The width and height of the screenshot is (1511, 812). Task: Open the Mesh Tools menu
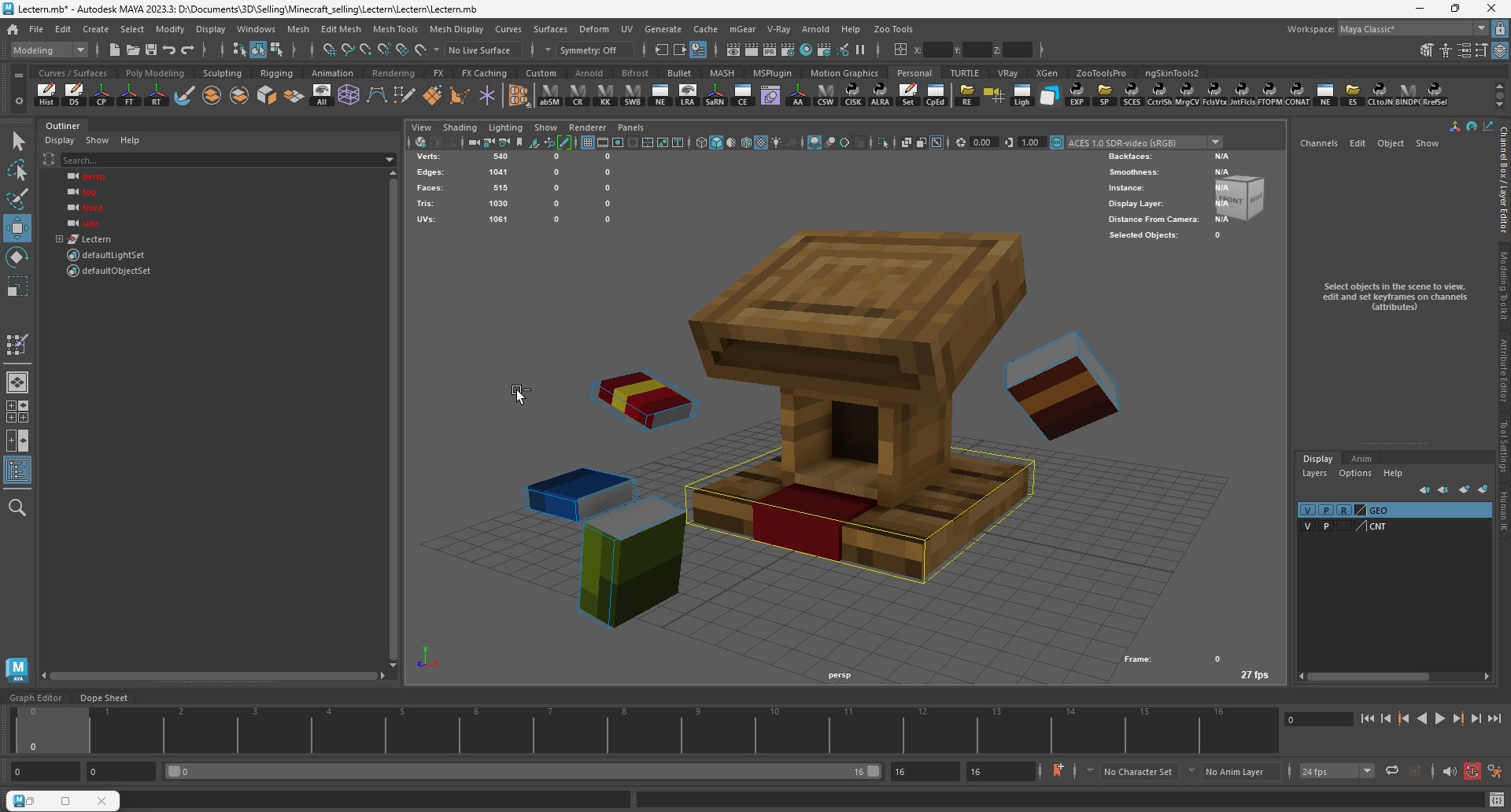pyautogui.click(x=395, y=29)
